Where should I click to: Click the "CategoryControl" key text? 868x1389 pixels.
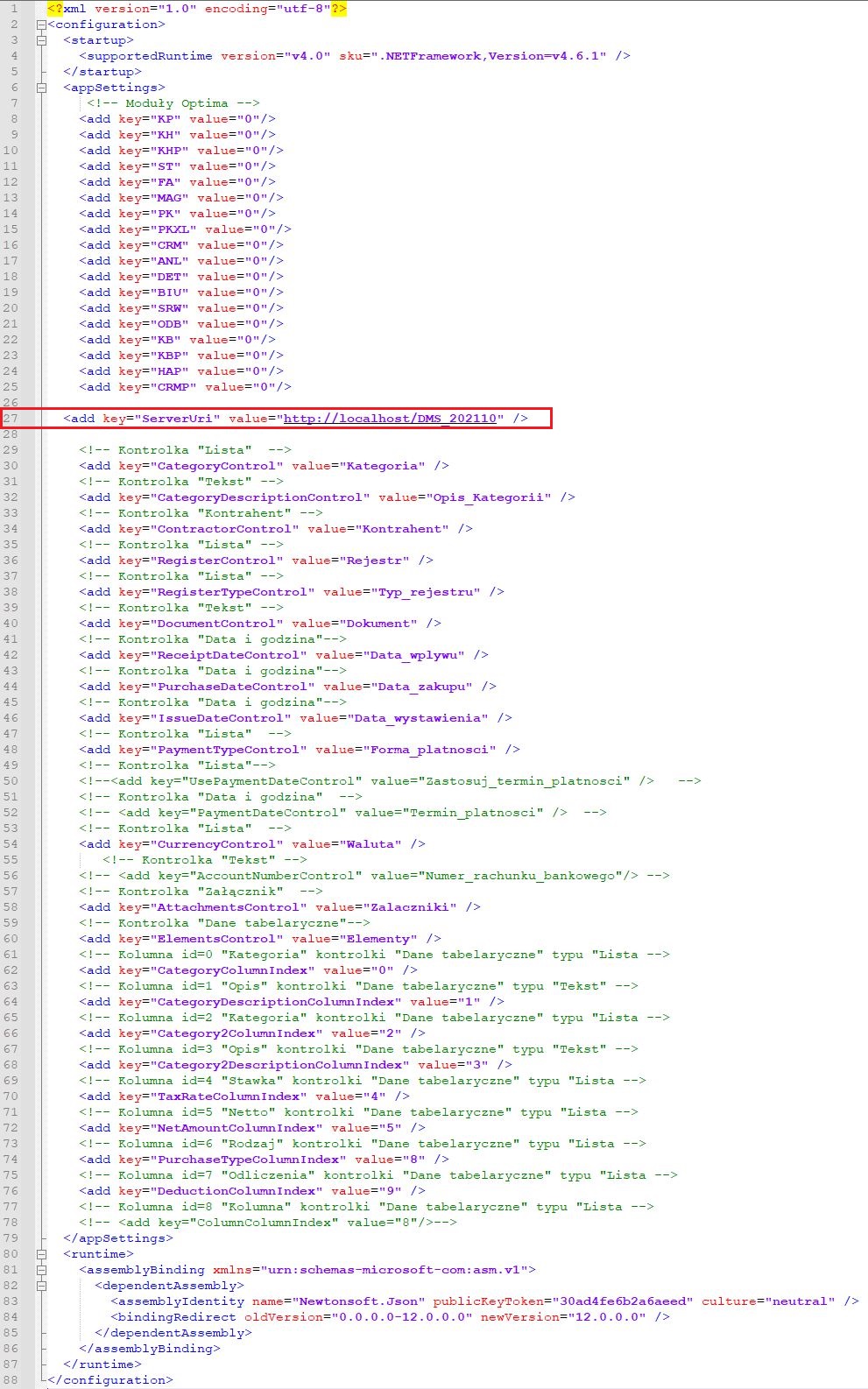[x=217, y=466]
